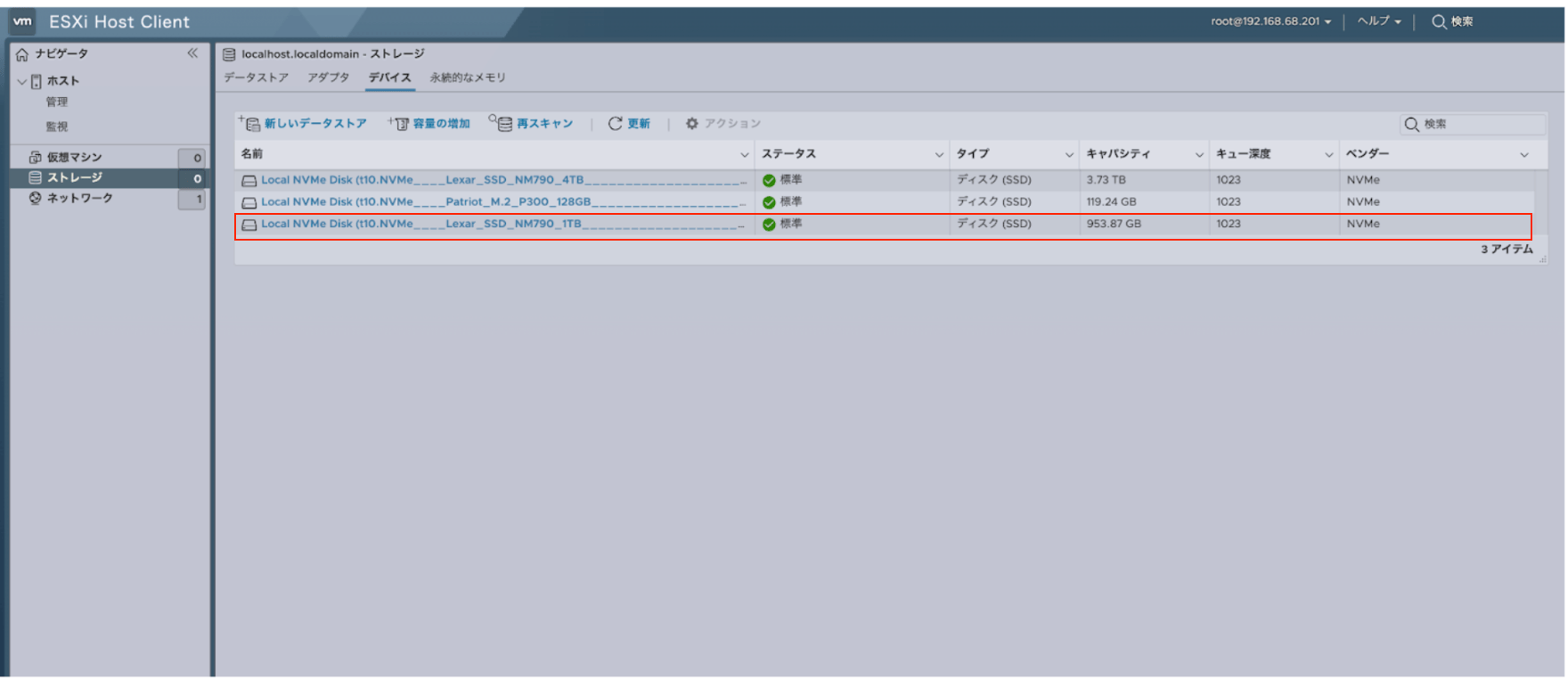Click the VMware vm logo icon
This screenshot has height=679, width=1568.
[x=23, y=21]
